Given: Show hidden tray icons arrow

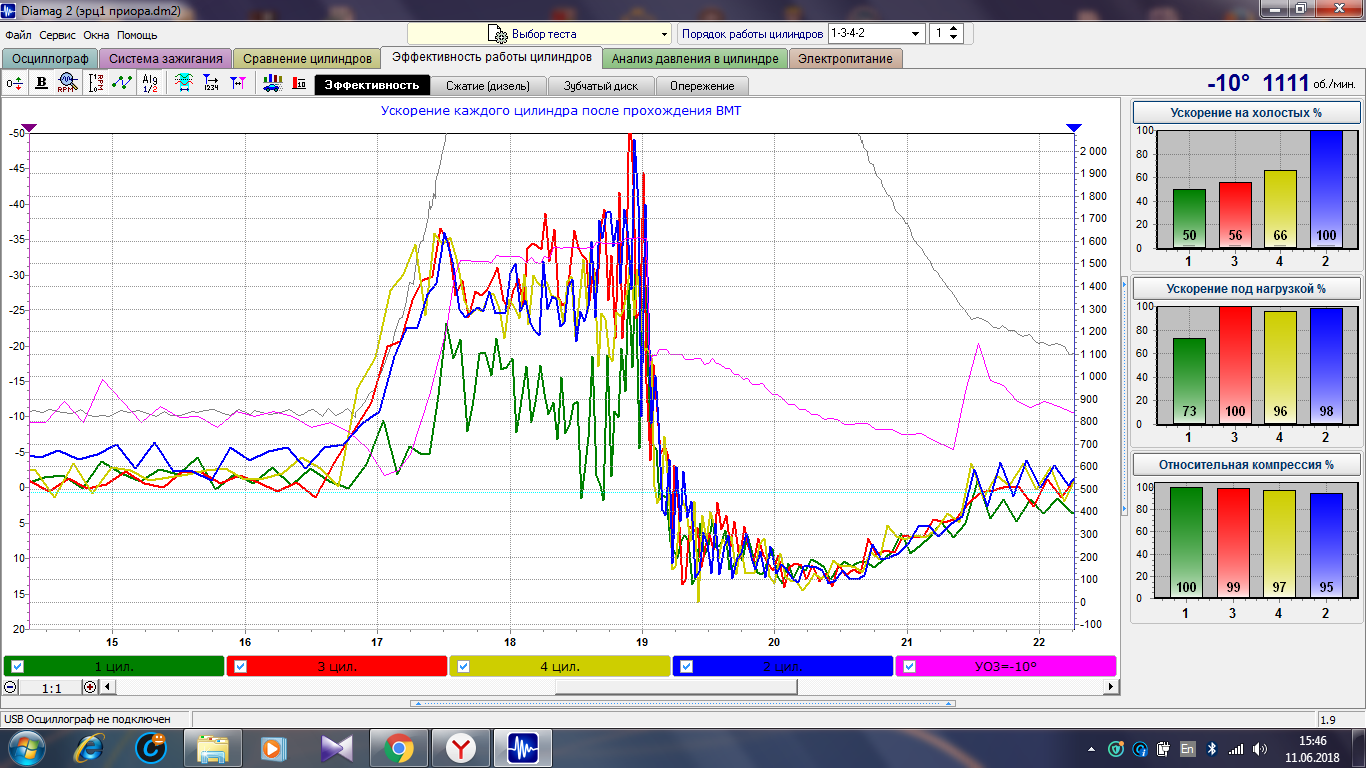Looking at the screenshot, I should pyautogui.click(x=1091, y=748).
